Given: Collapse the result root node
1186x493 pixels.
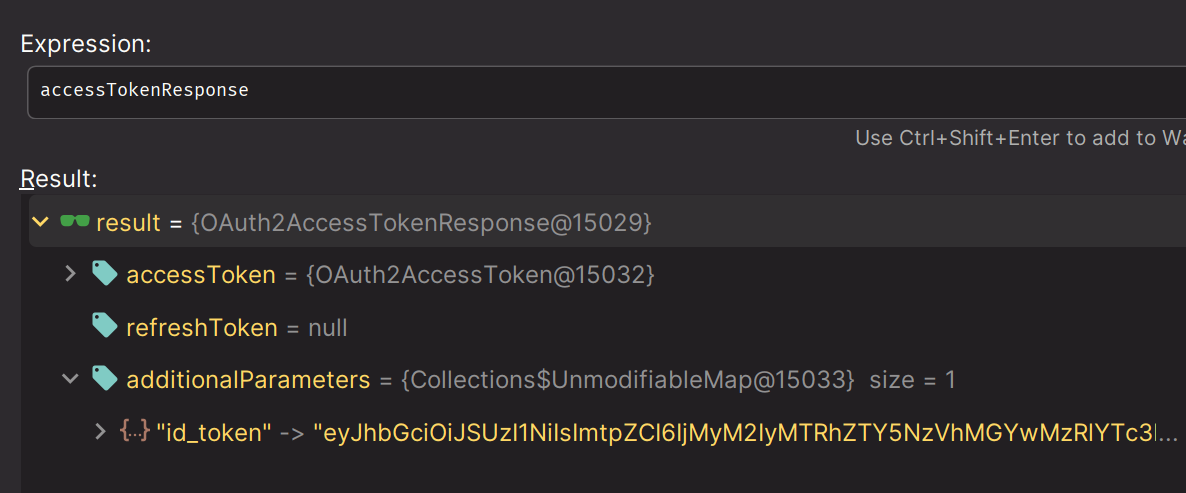Looking at the screenshot, I should pos(40,222).
